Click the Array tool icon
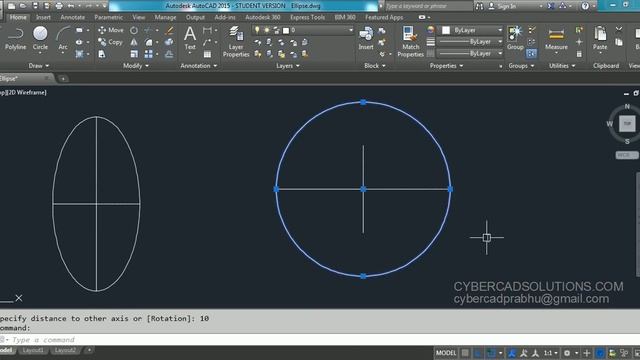Viewport: 640px width, 360px height. coord(149,54)
